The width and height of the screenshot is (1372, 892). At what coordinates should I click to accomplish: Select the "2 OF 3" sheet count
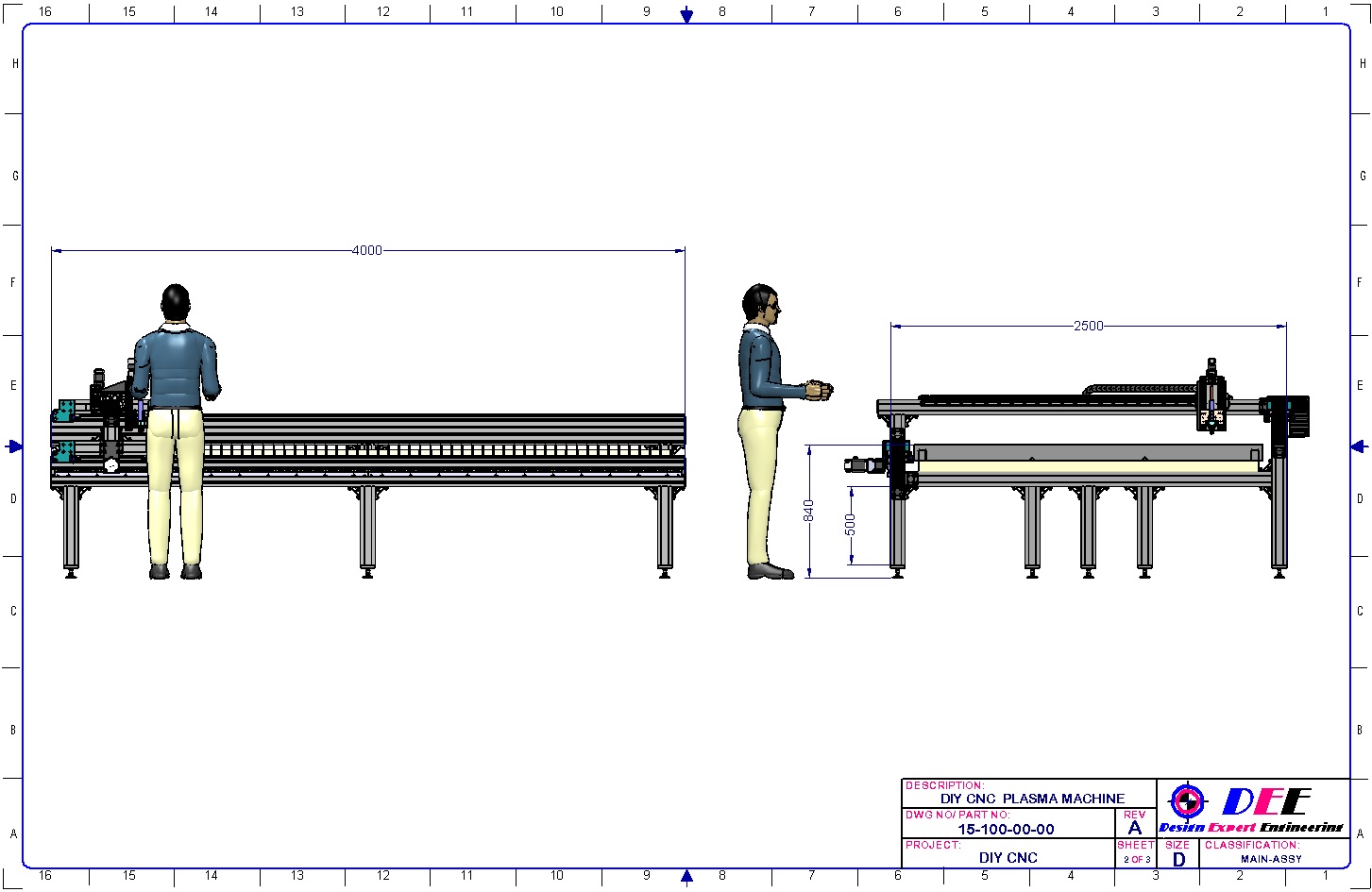pyautogui.click(x=1137, y=859)
